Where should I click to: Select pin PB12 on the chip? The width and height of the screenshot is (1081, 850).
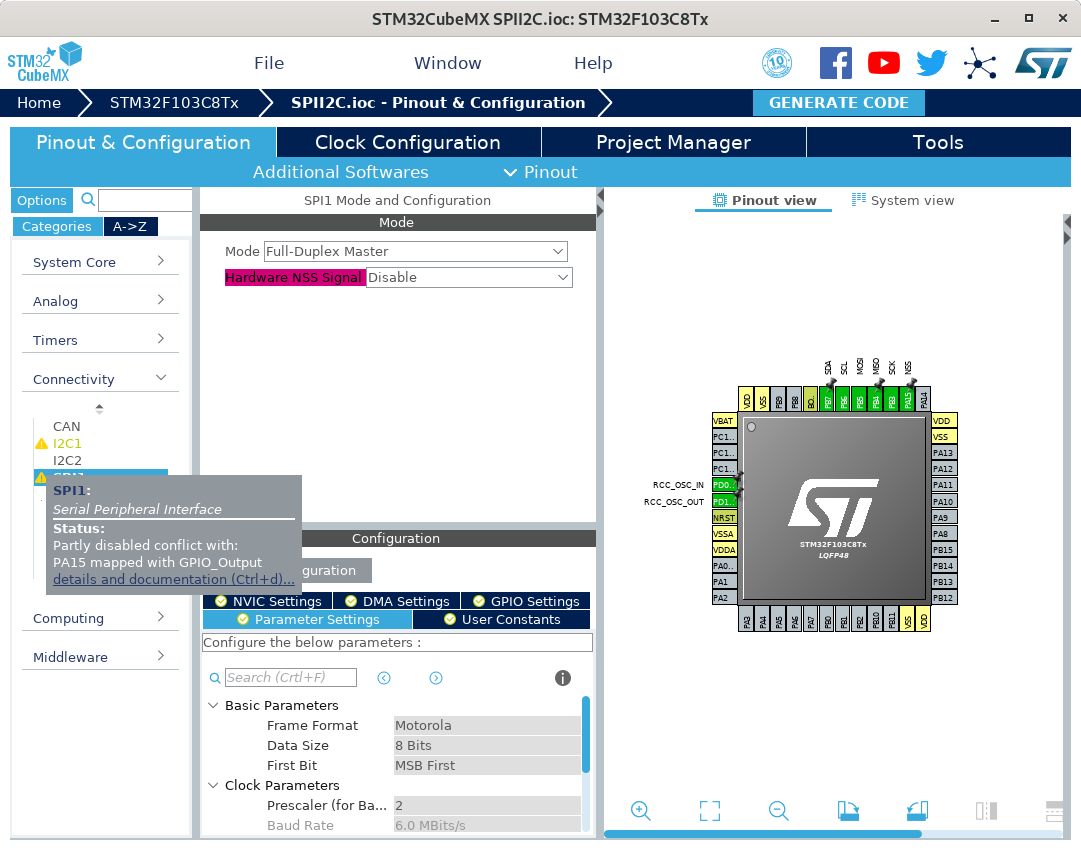[x=944, y=598]
